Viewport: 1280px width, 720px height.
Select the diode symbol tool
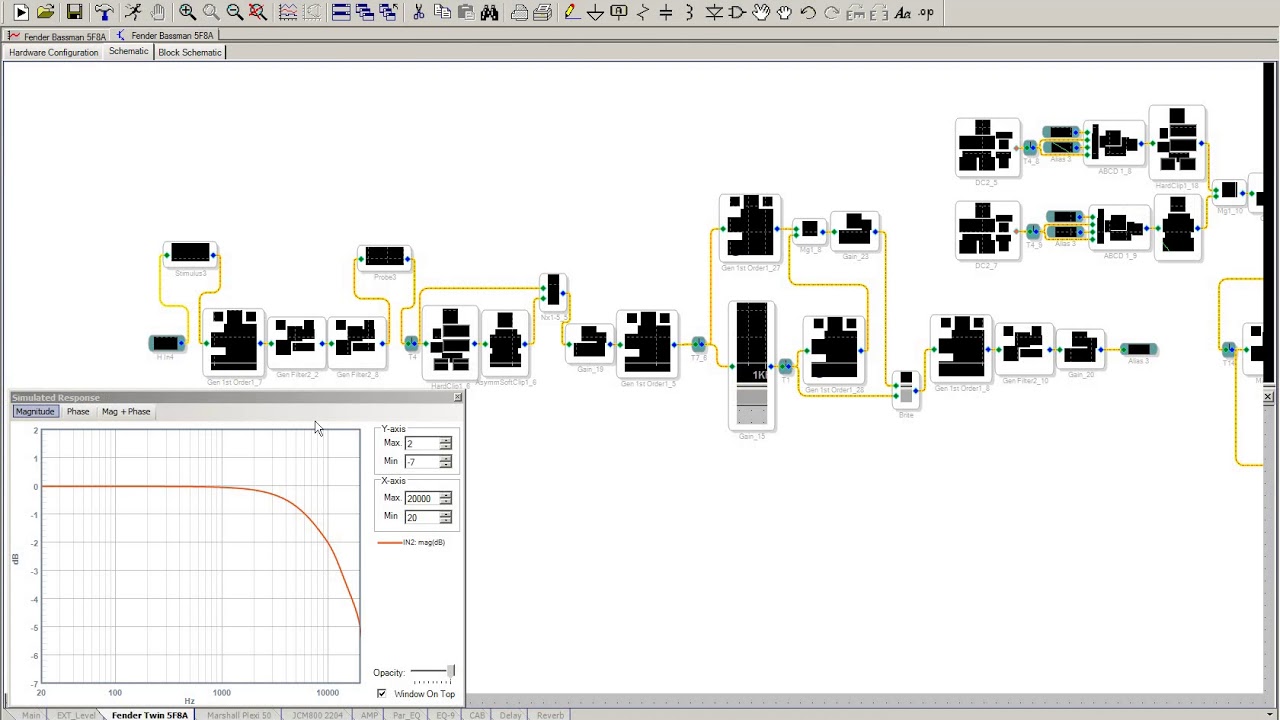click(713, 12)
